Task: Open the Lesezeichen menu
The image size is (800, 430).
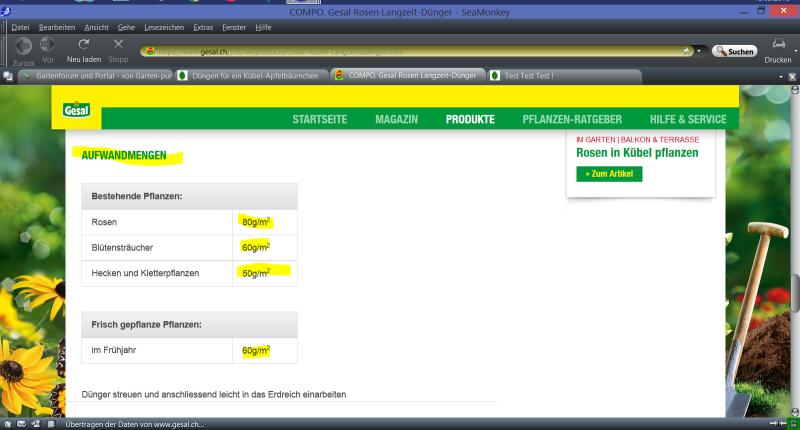Action: click(x=164, y=28)
